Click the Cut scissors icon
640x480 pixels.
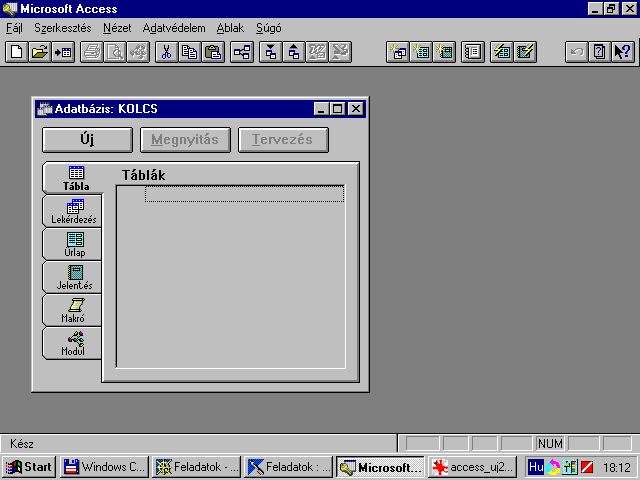coord(167,52)
